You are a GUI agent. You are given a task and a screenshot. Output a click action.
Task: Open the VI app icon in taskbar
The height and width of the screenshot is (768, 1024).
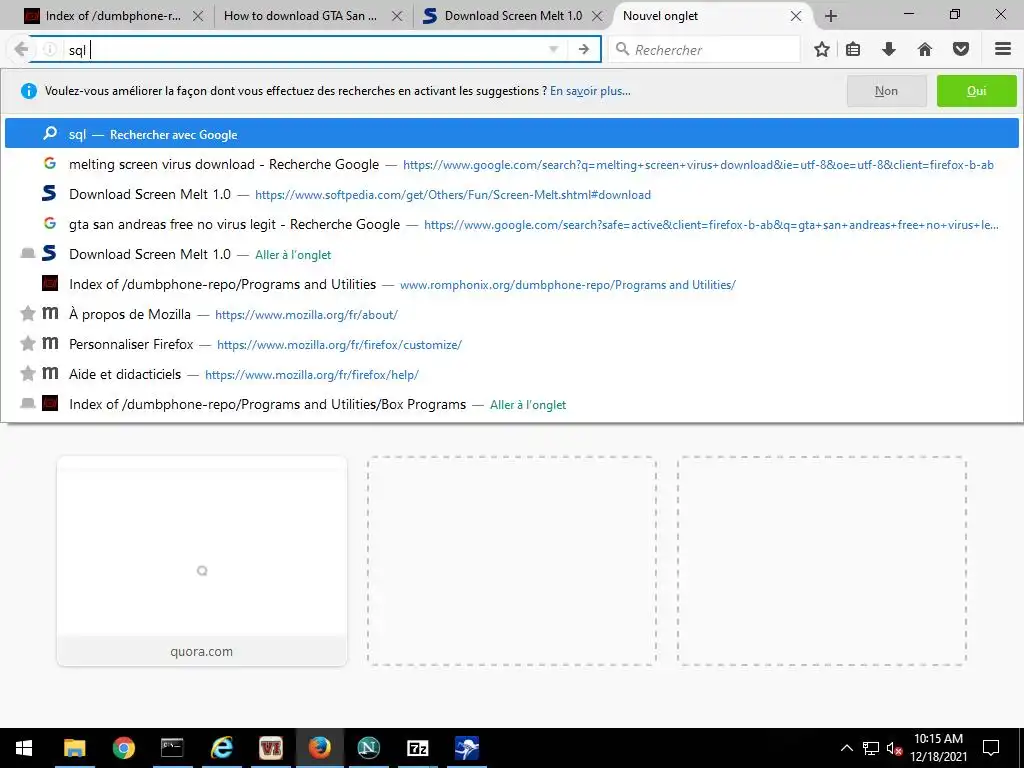(x=270, y=748)
